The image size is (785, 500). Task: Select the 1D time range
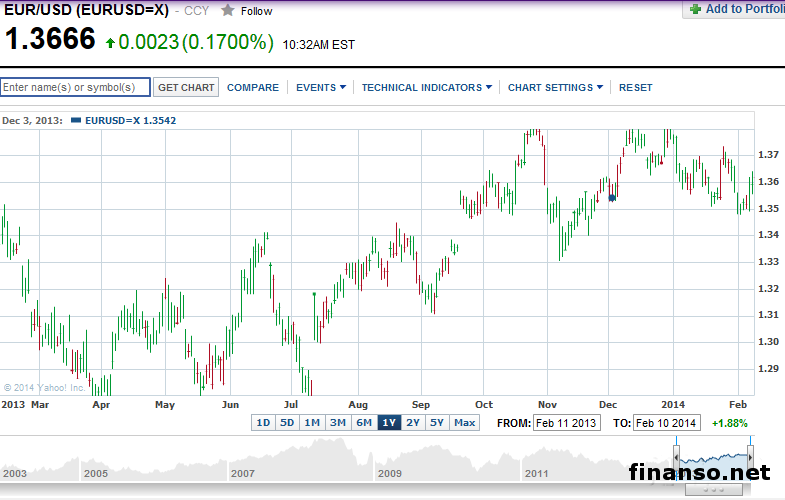click(263, 423)
